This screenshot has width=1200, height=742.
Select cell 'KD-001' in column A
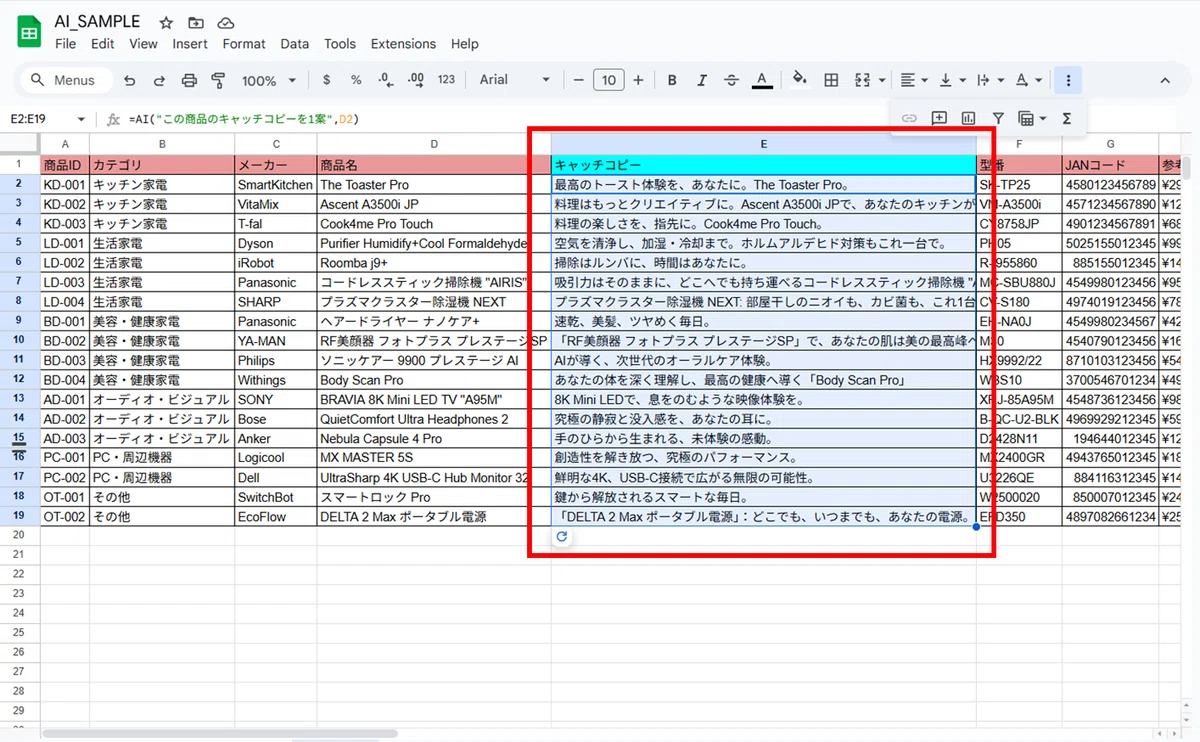pos(64,185)
